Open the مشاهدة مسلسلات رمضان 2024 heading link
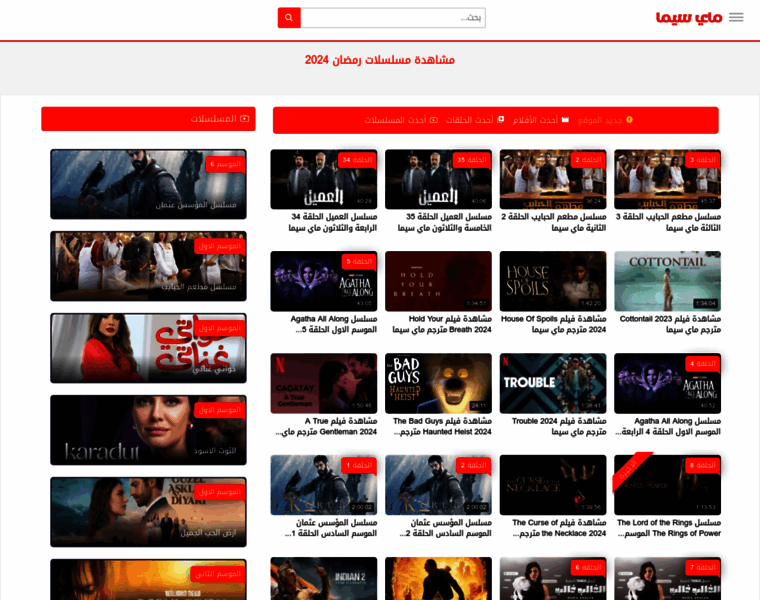The width and height of the screenshot is (760, 600). pyautogui.click(x=380, y=60)
